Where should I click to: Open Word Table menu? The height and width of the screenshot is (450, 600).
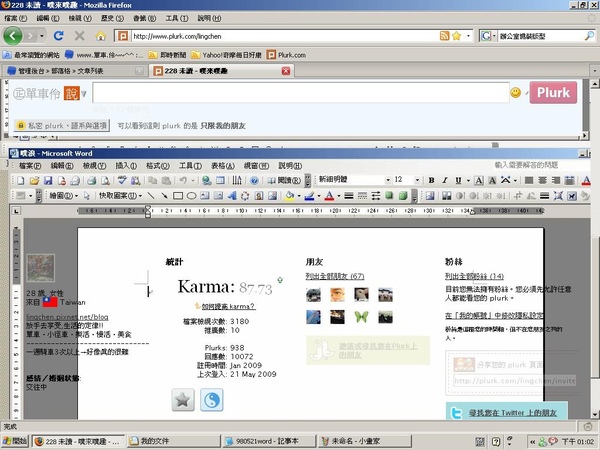tap(223, 166)
